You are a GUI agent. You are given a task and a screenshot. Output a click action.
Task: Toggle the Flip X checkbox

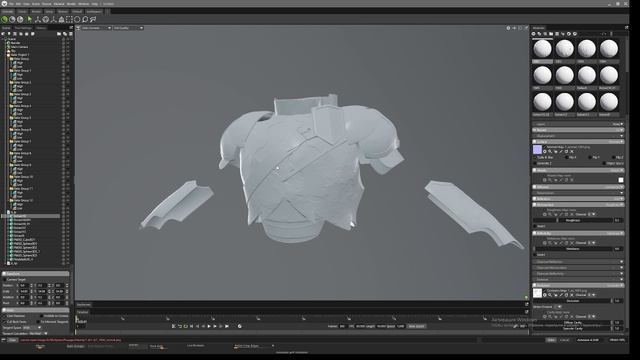click(567, 157)
